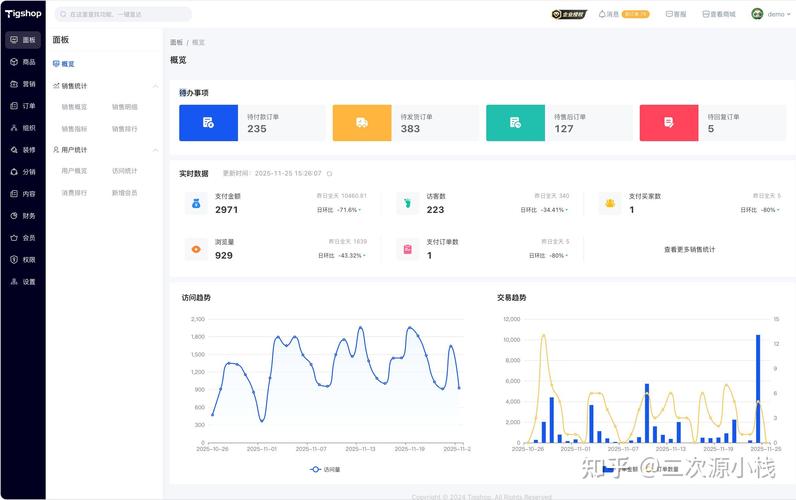
Task: Click the blue 待付款订单 card icon
Action: coord(208,122)
